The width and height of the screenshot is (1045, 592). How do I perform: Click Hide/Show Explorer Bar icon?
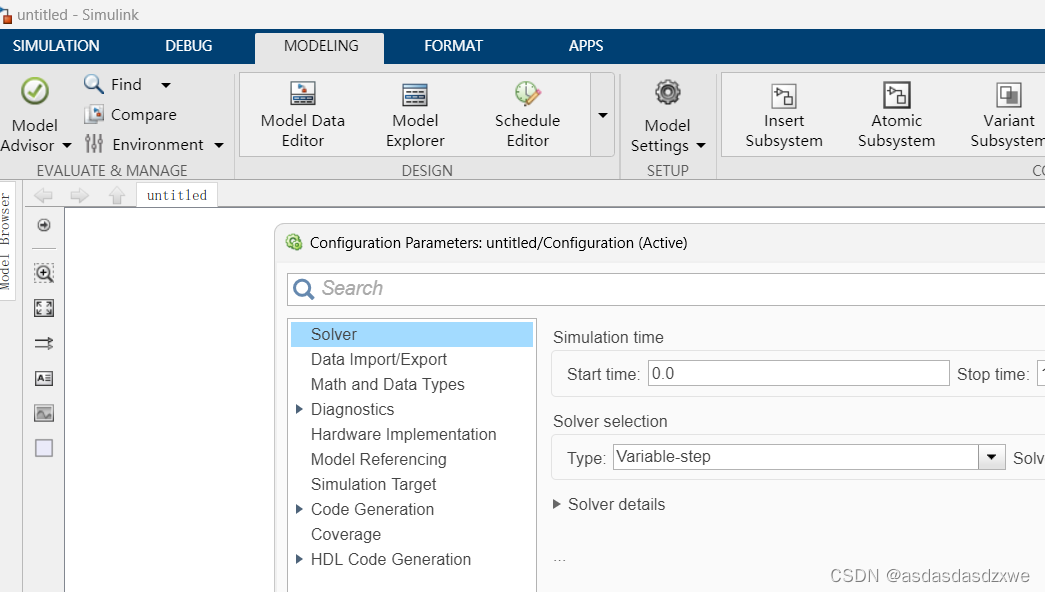point(44,225)
